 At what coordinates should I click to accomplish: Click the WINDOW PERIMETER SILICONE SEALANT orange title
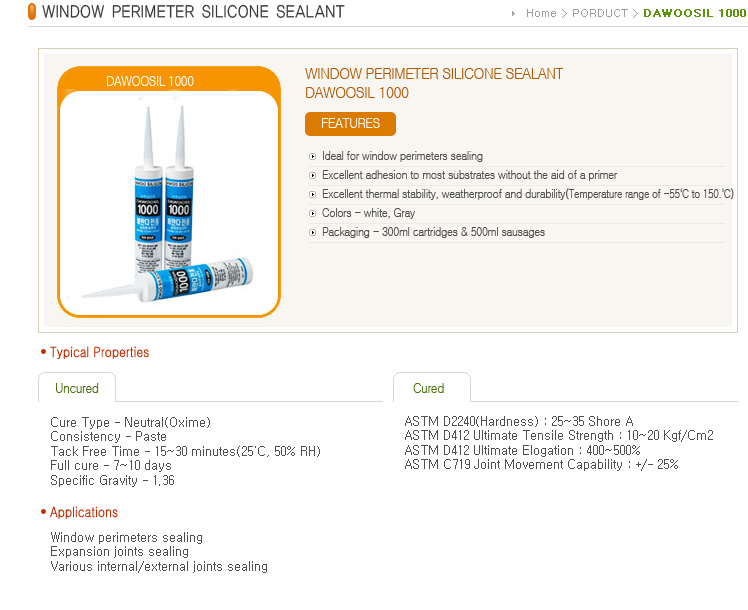(434, 74)
